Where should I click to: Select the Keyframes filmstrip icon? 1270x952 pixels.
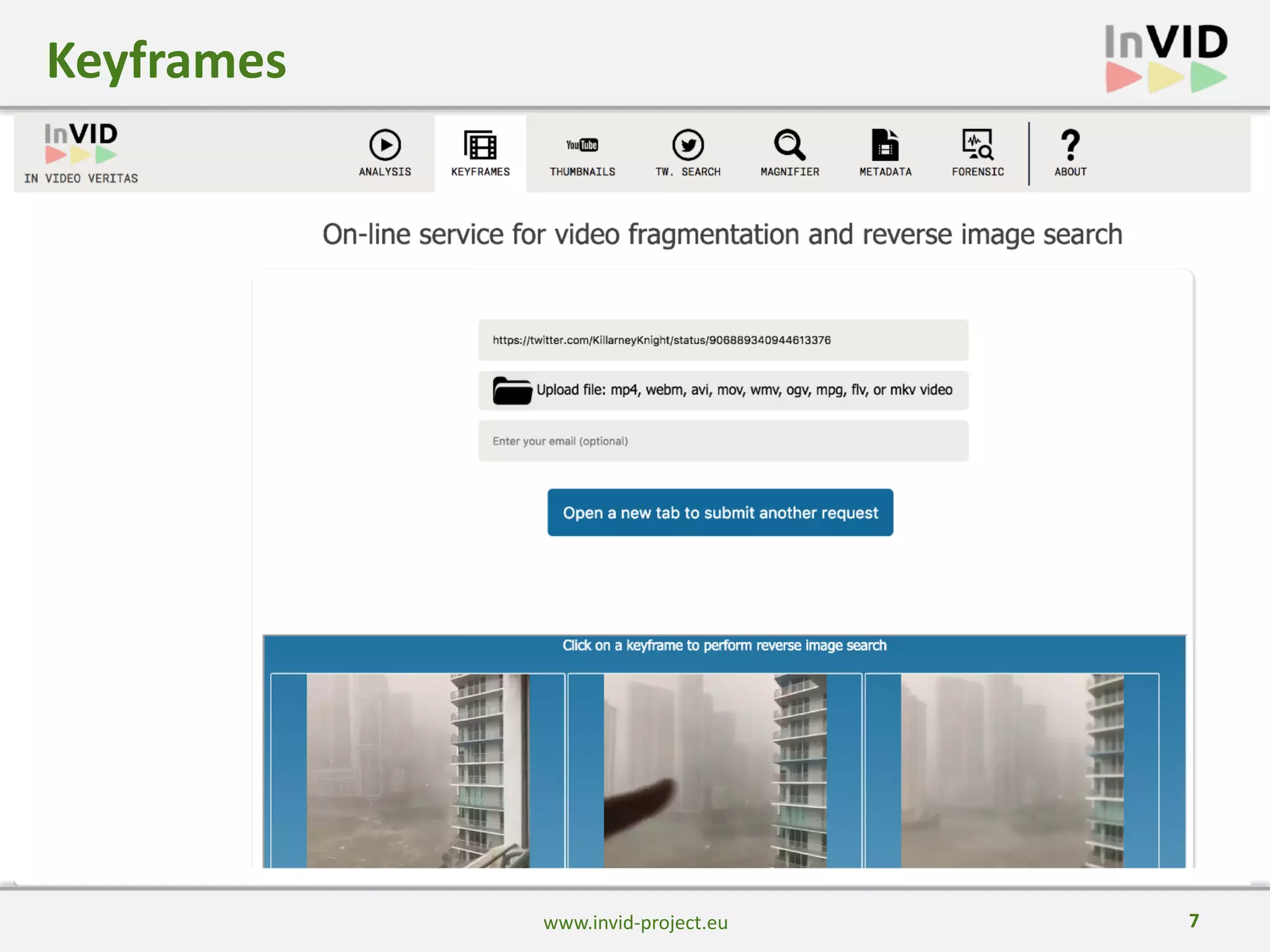point(481,145)
